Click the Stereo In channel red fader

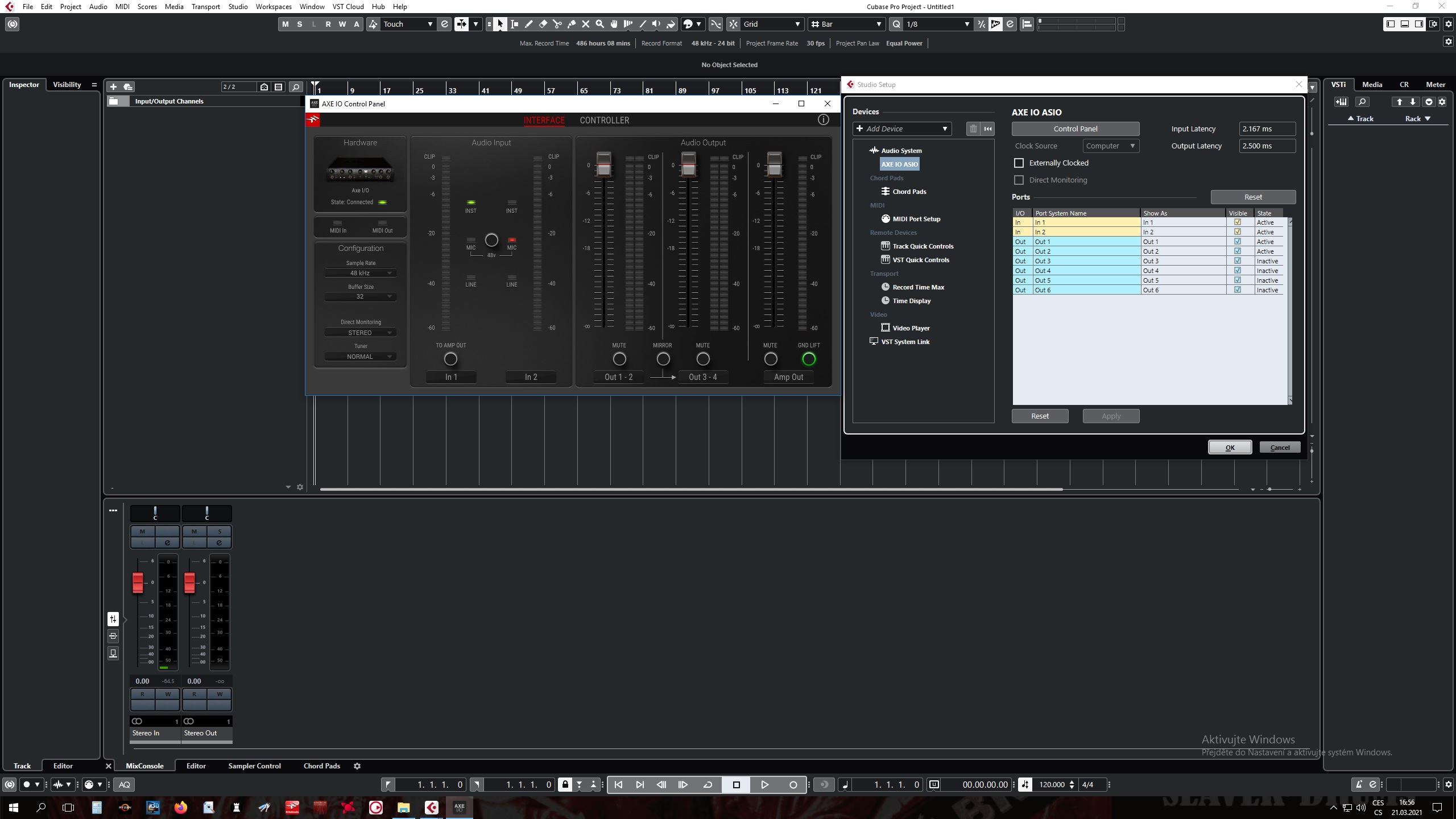138,582
